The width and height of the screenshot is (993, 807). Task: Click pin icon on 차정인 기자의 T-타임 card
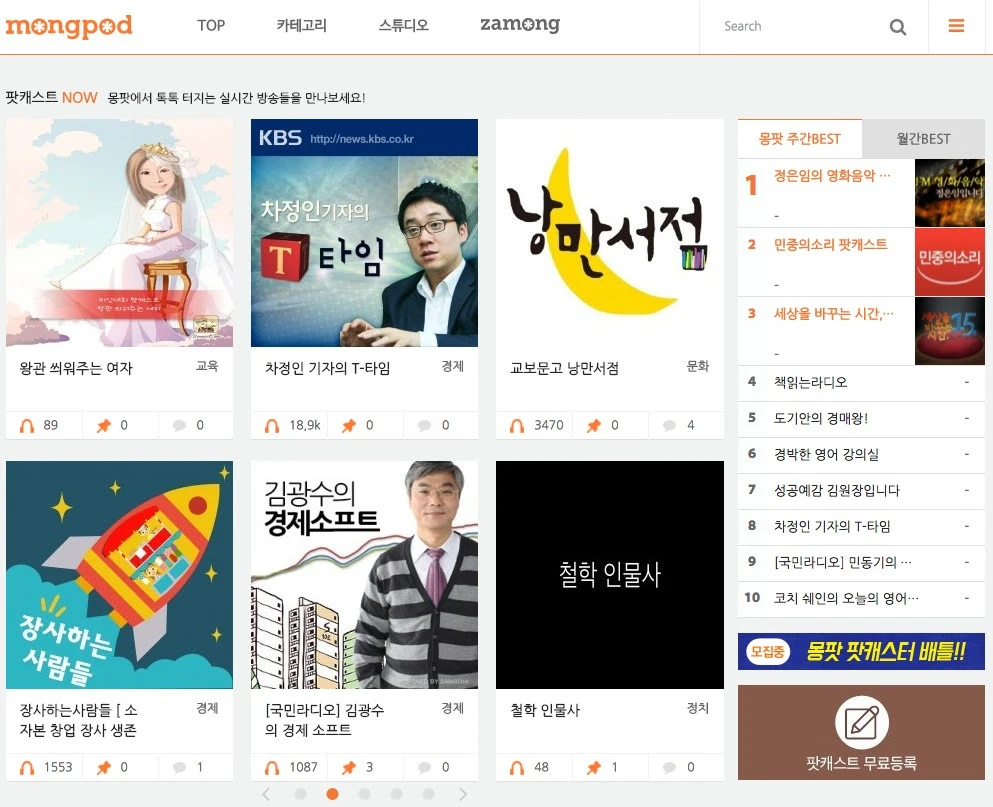click(x=349, y=426)
